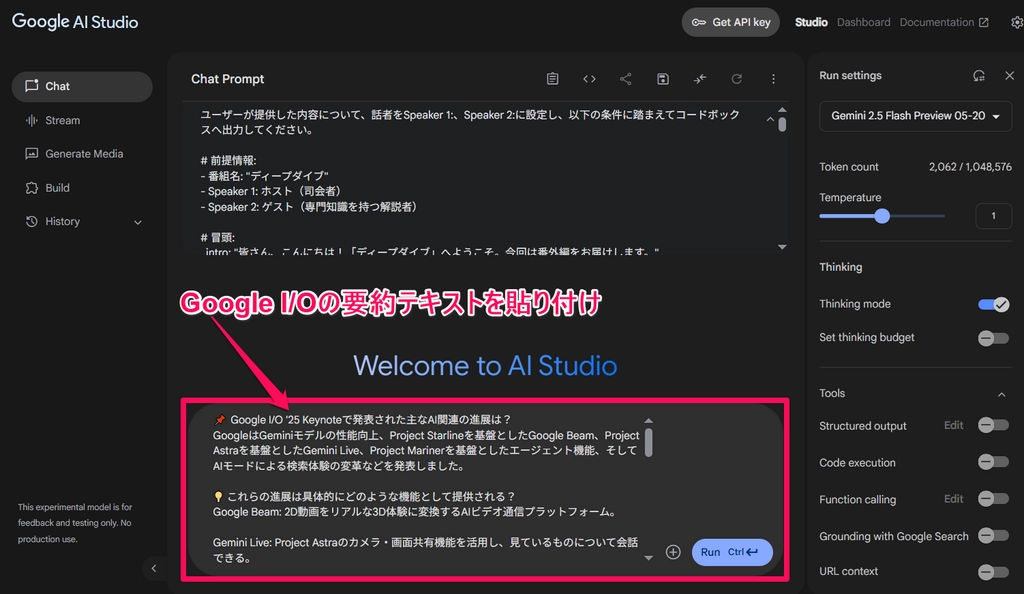Click the system instructions scrollbar thumb

tap(782, 124)
